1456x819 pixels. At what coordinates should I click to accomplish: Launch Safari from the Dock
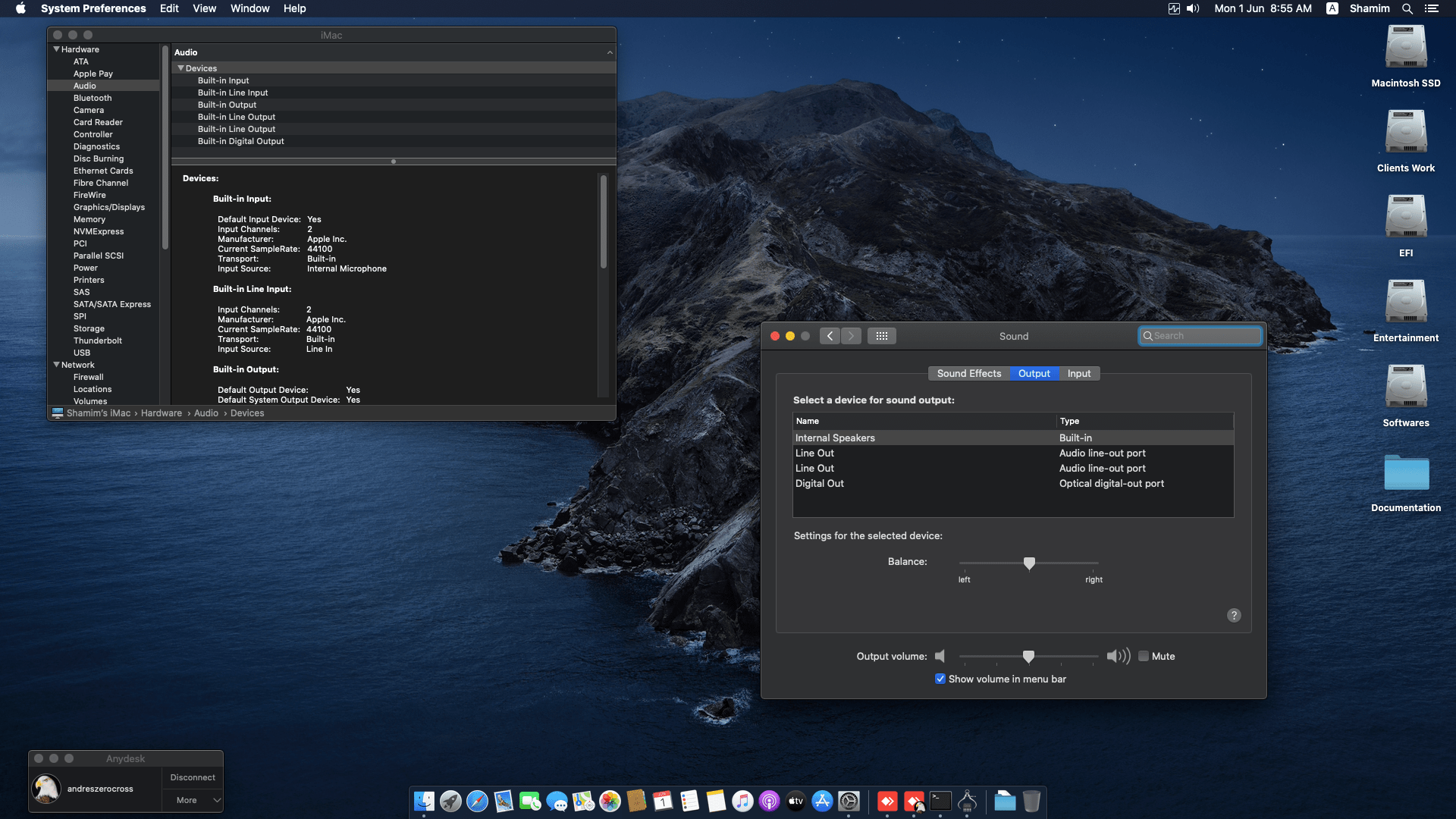(x=477, y=801)
